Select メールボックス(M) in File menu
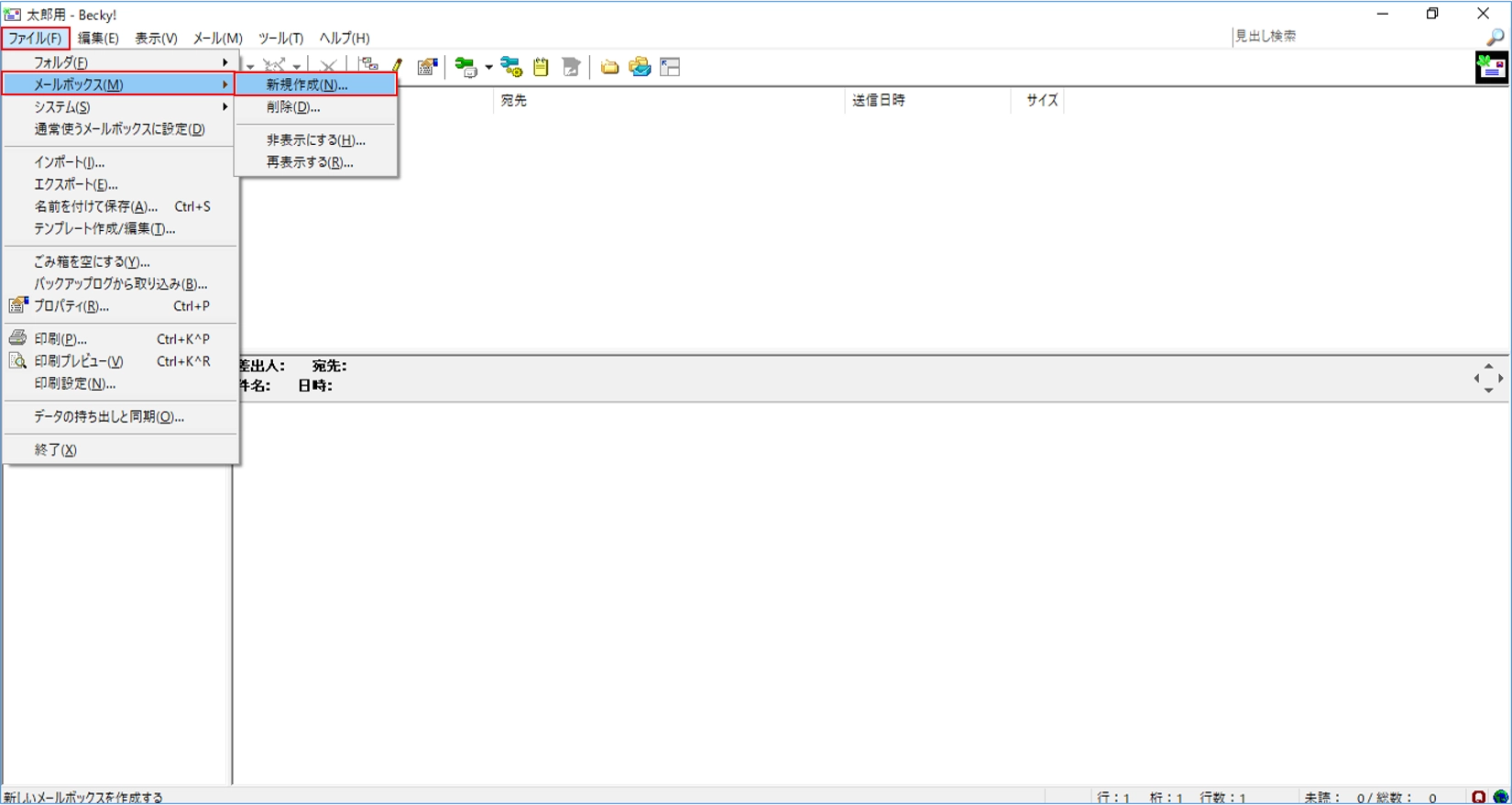The width and height of the screenshot is (1512, 805). coord(119,84)
